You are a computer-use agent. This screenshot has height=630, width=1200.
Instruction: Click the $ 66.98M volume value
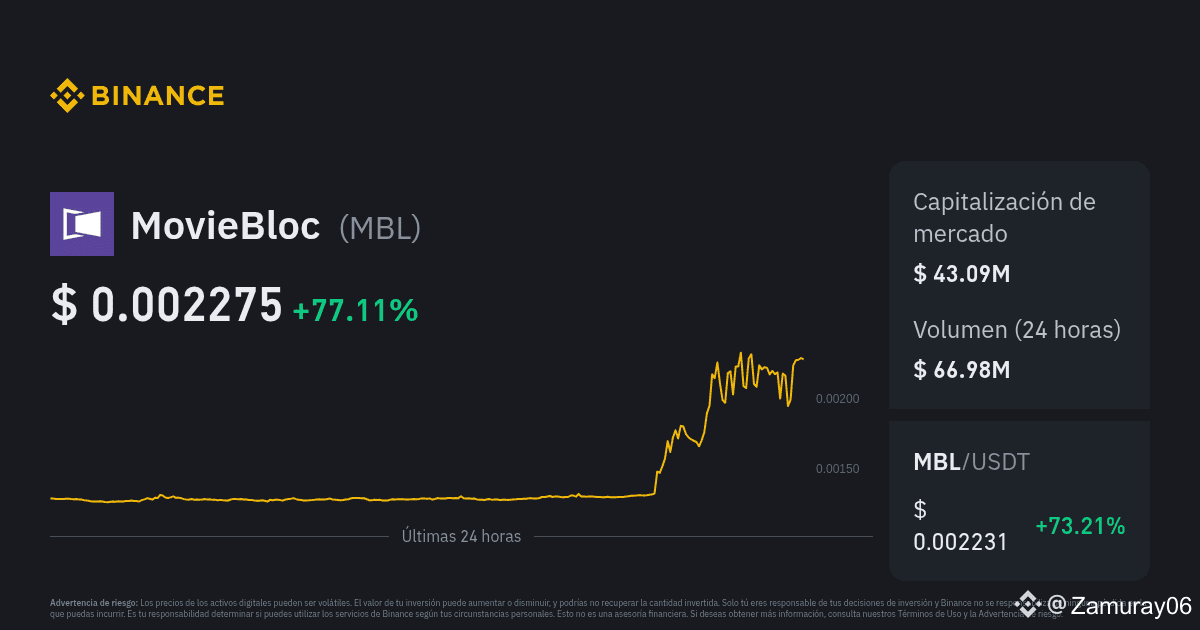962,369
